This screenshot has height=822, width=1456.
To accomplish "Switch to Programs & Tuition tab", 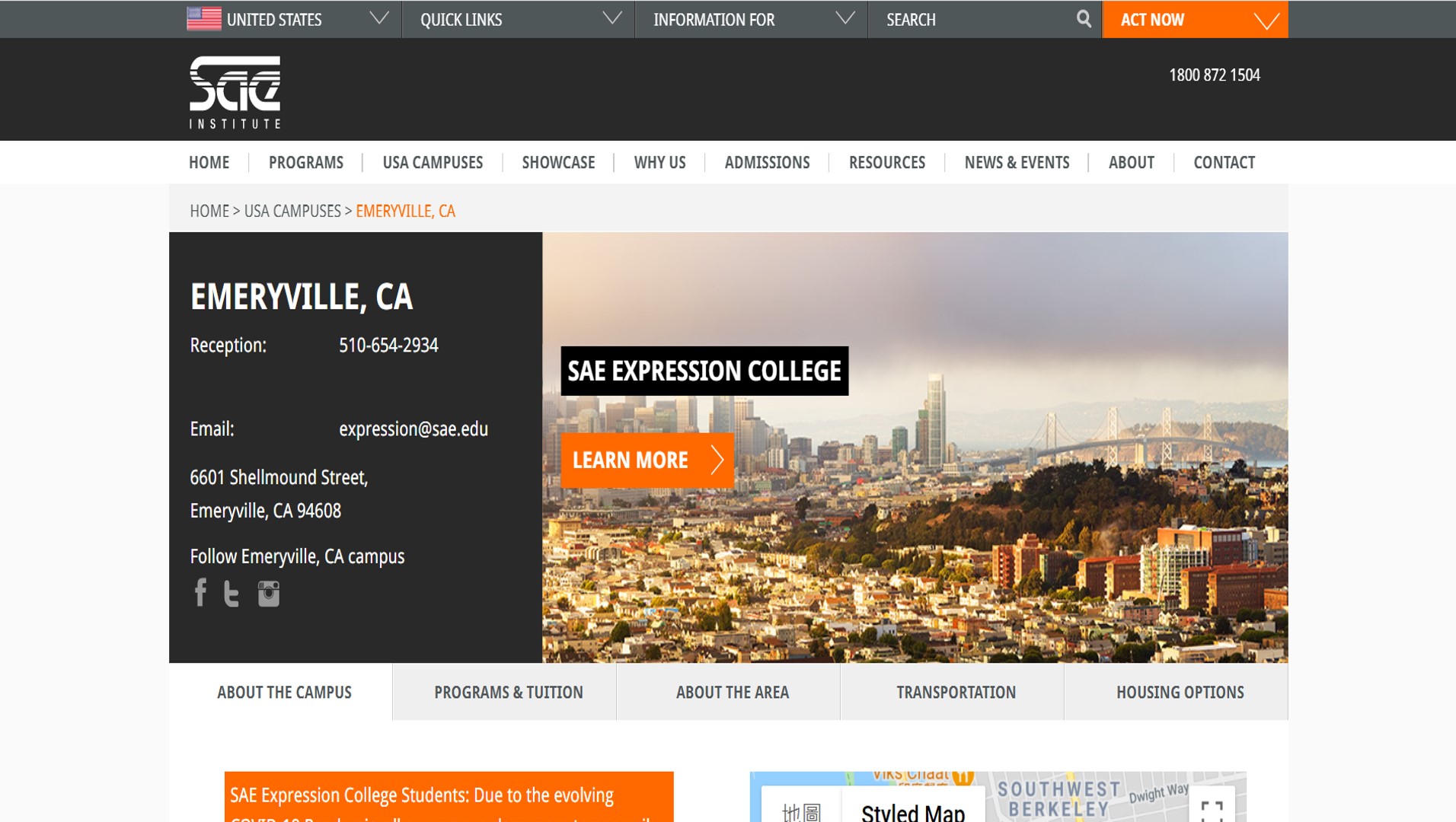I will (x=508, y=692).
